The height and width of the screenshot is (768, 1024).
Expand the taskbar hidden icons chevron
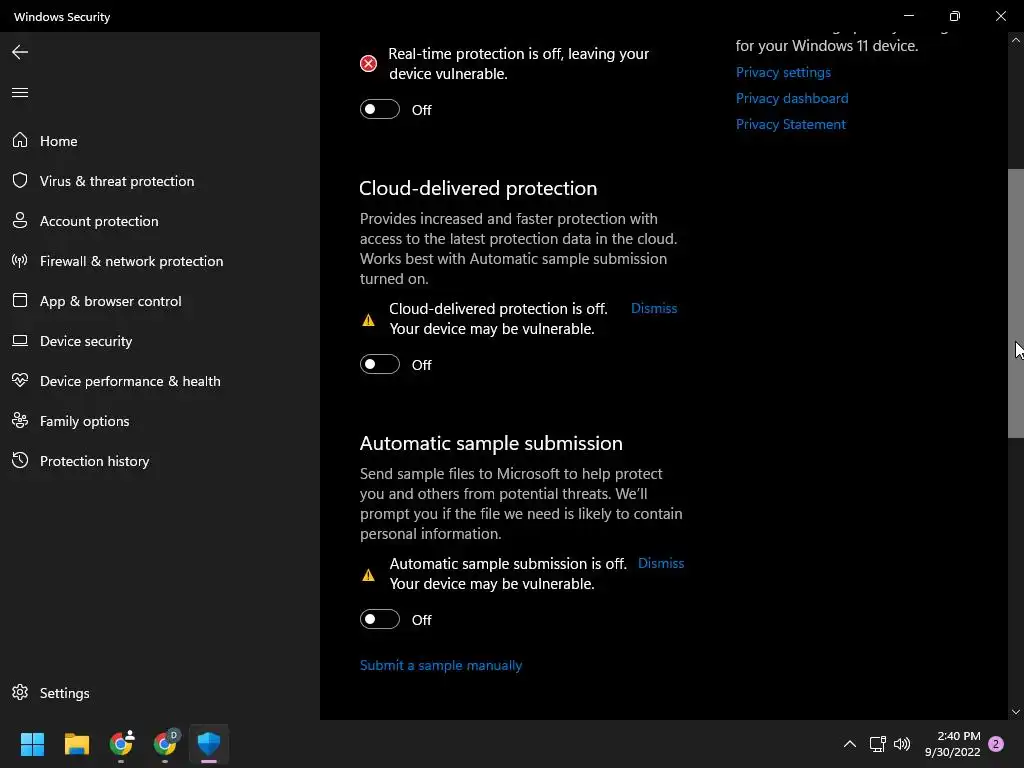click(850, 744)
